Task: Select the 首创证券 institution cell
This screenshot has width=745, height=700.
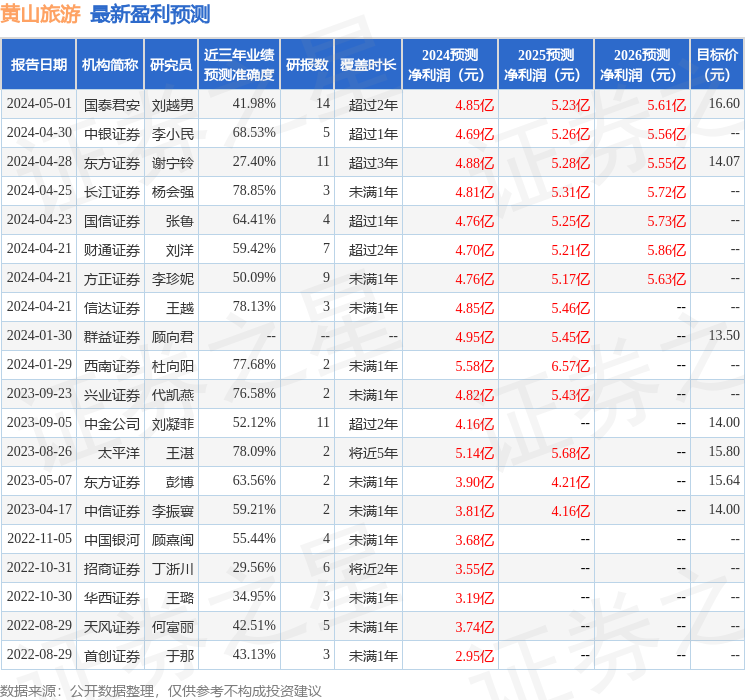Action: point(112,656)
